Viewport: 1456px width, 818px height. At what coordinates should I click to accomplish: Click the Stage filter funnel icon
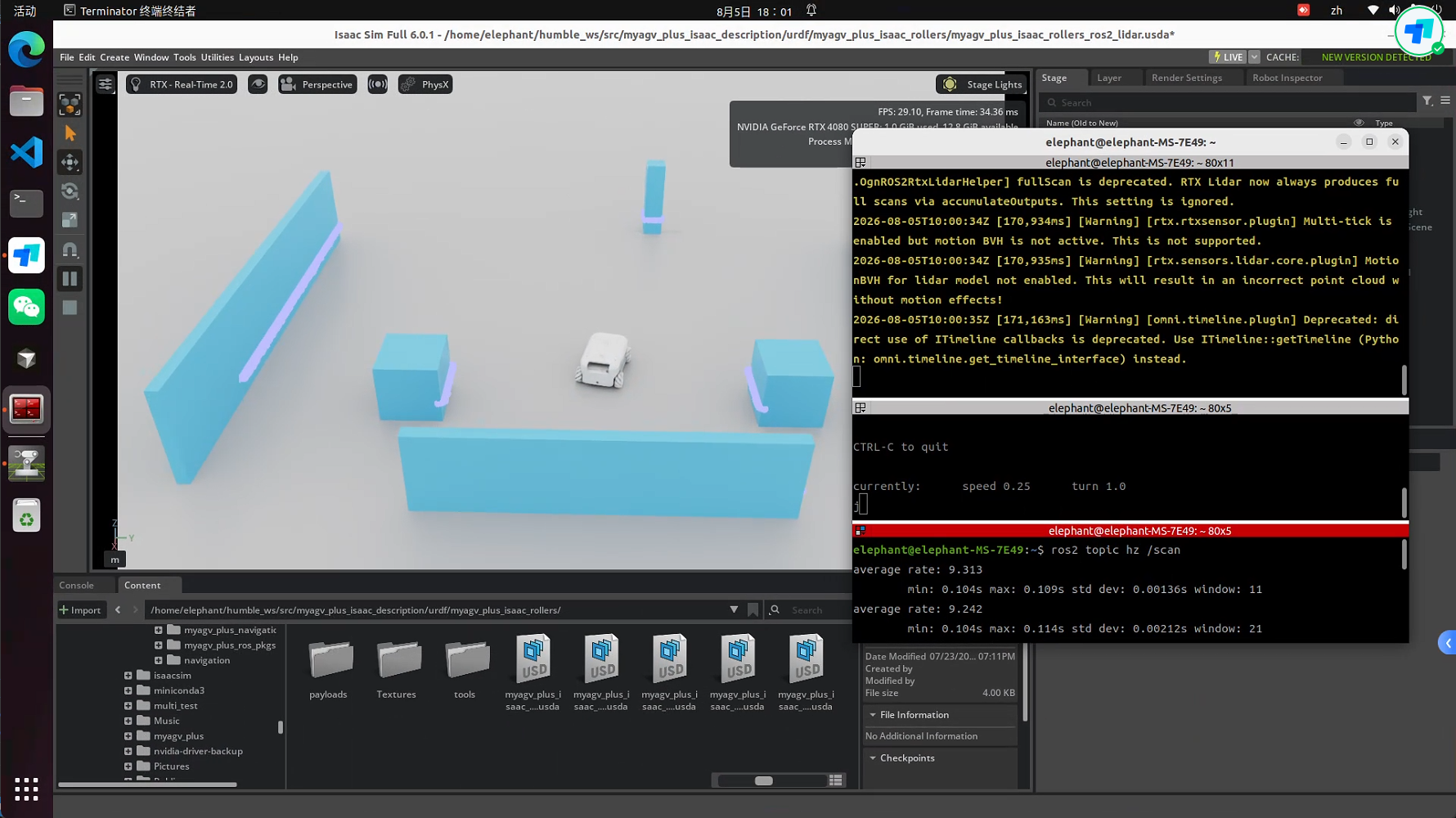click(1427, 101)
